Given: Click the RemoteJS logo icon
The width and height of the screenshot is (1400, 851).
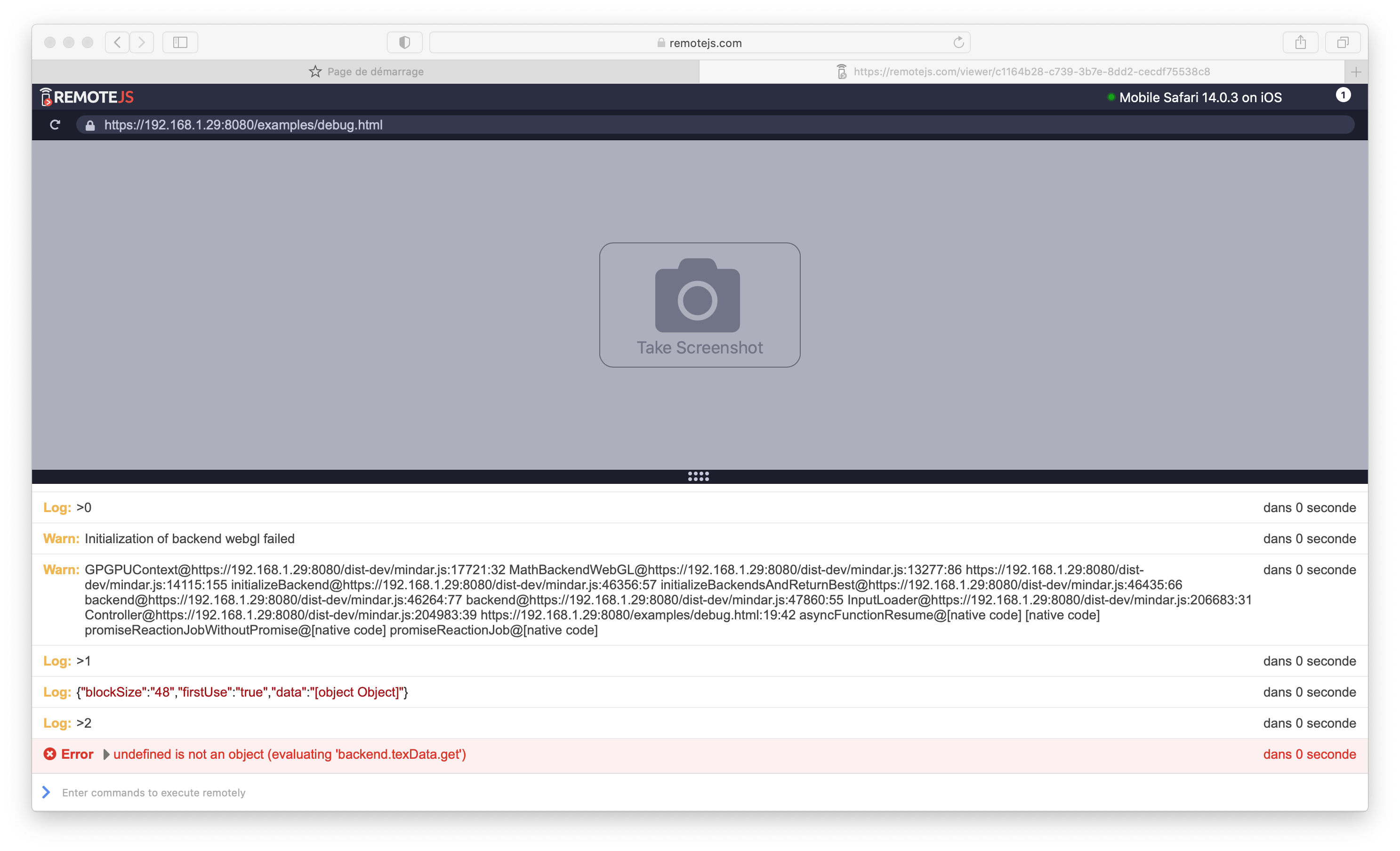Looking at the screenshot, I should (x=46, y=96).
